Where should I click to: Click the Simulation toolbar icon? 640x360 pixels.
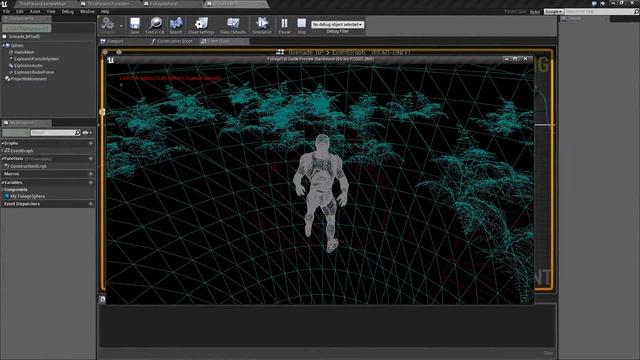[262, 25]
